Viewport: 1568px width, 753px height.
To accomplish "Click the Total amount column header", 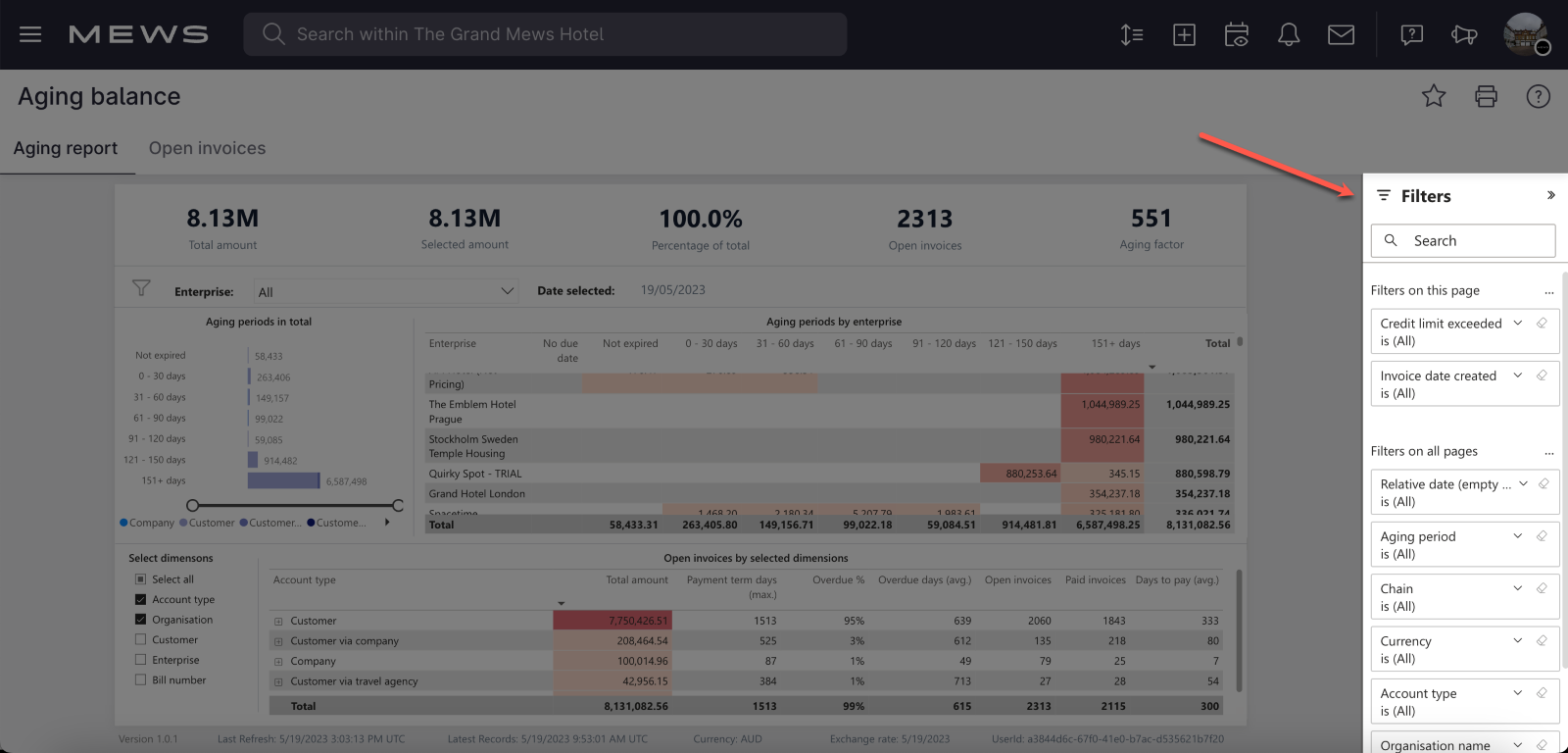I will 636,579.
